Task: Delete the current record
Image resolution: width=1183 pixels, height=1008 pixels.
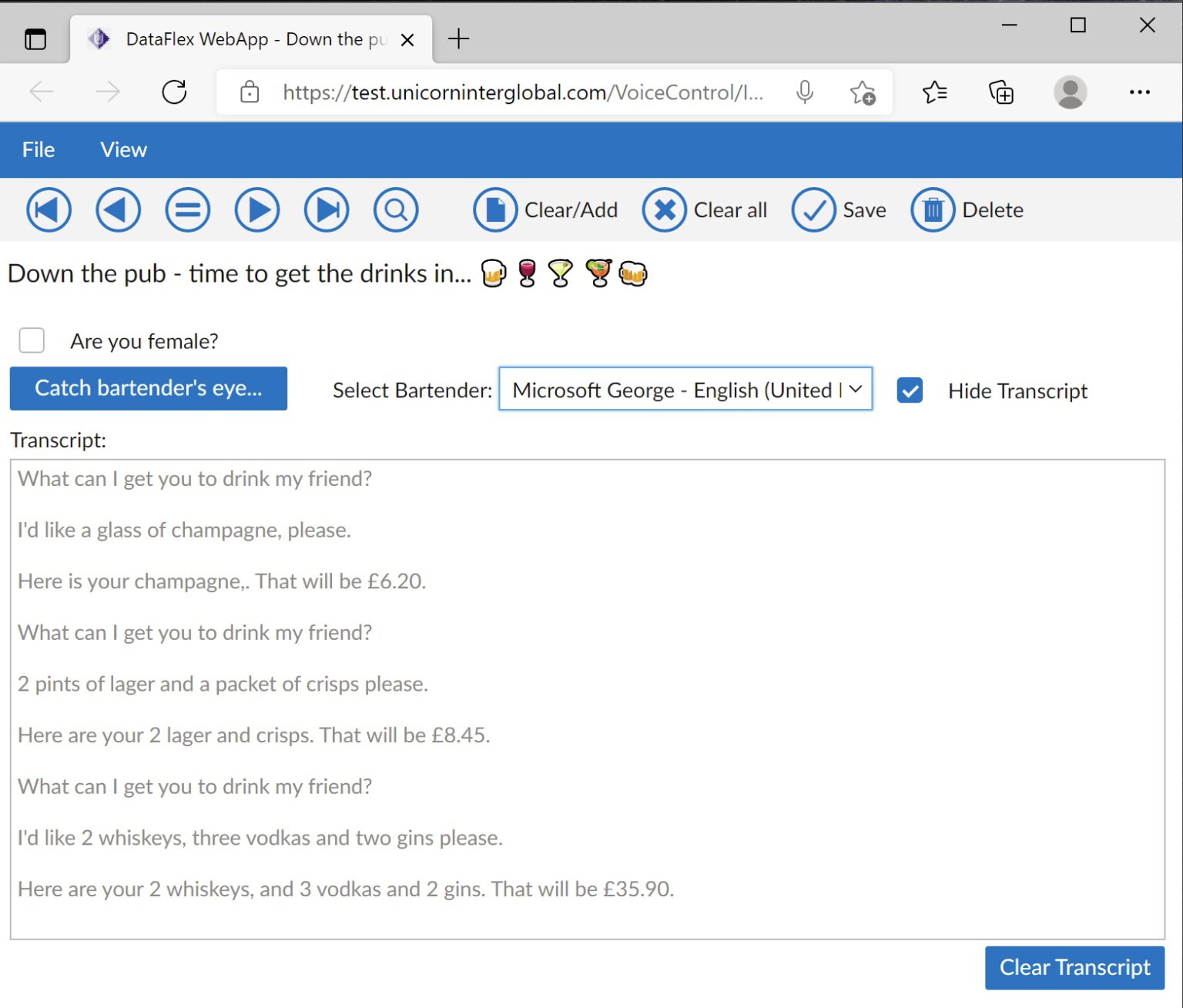Action: point(967,209)
